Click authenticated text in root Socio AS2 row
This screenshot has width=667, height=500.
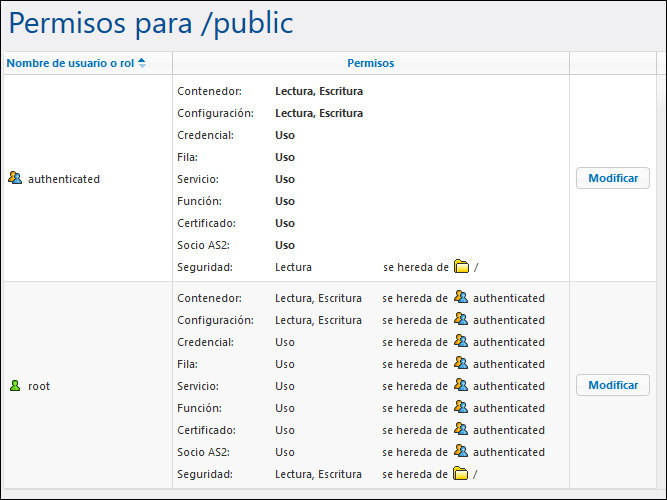click(509, 452)
